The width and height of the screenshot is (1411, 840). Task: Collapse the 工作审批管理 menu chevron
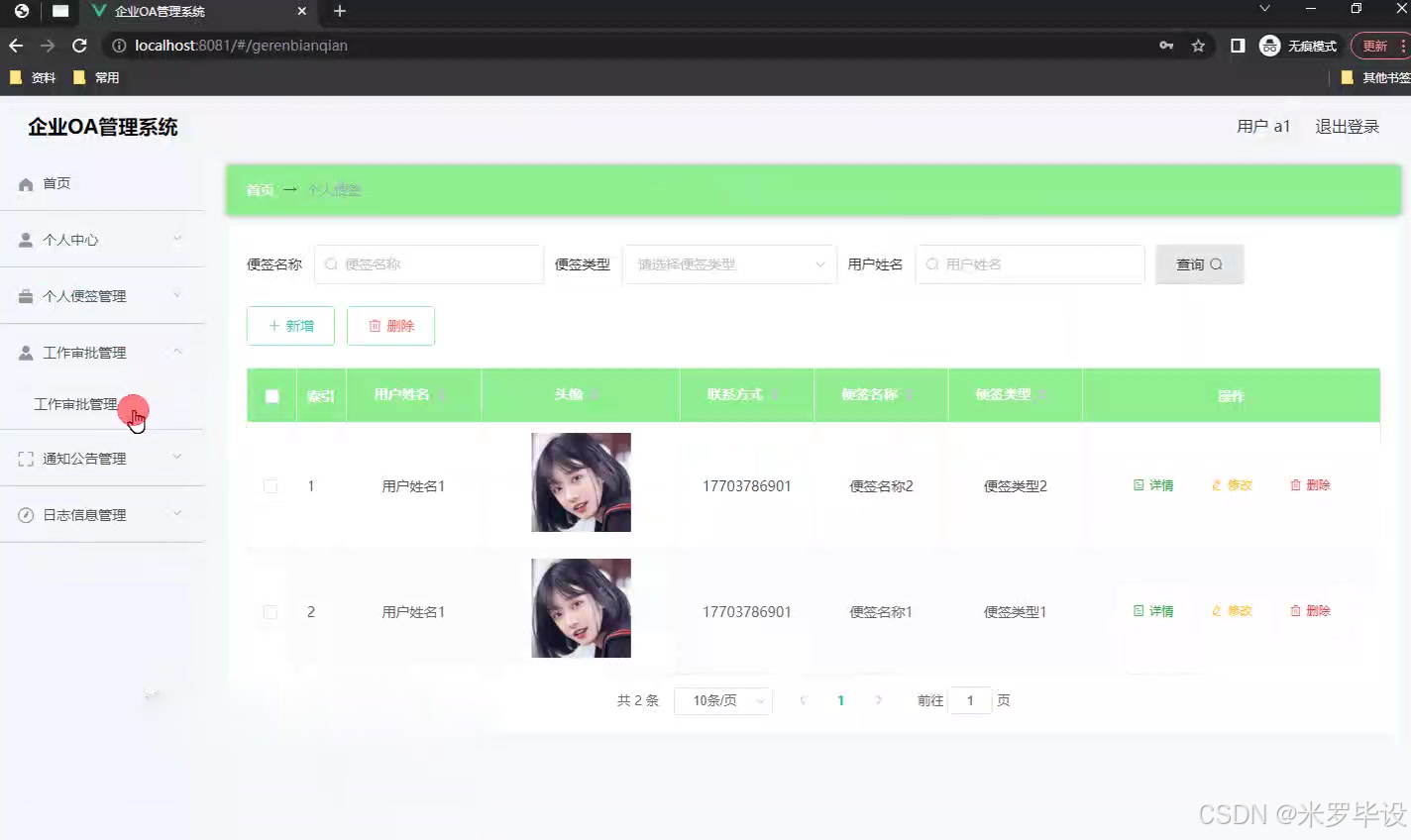(176, 352)
